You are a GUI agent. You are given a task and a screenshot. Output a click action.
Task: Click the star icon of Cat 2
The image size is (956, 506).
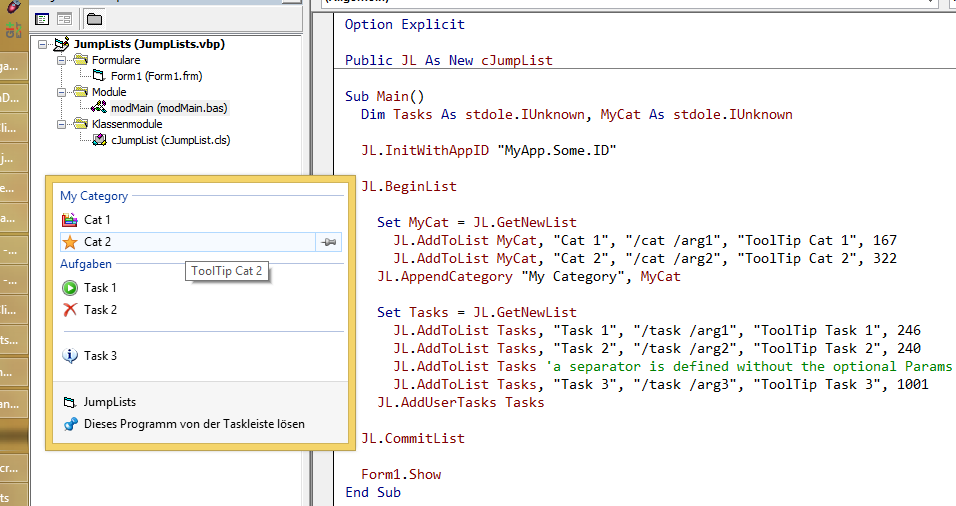point(69,242)
